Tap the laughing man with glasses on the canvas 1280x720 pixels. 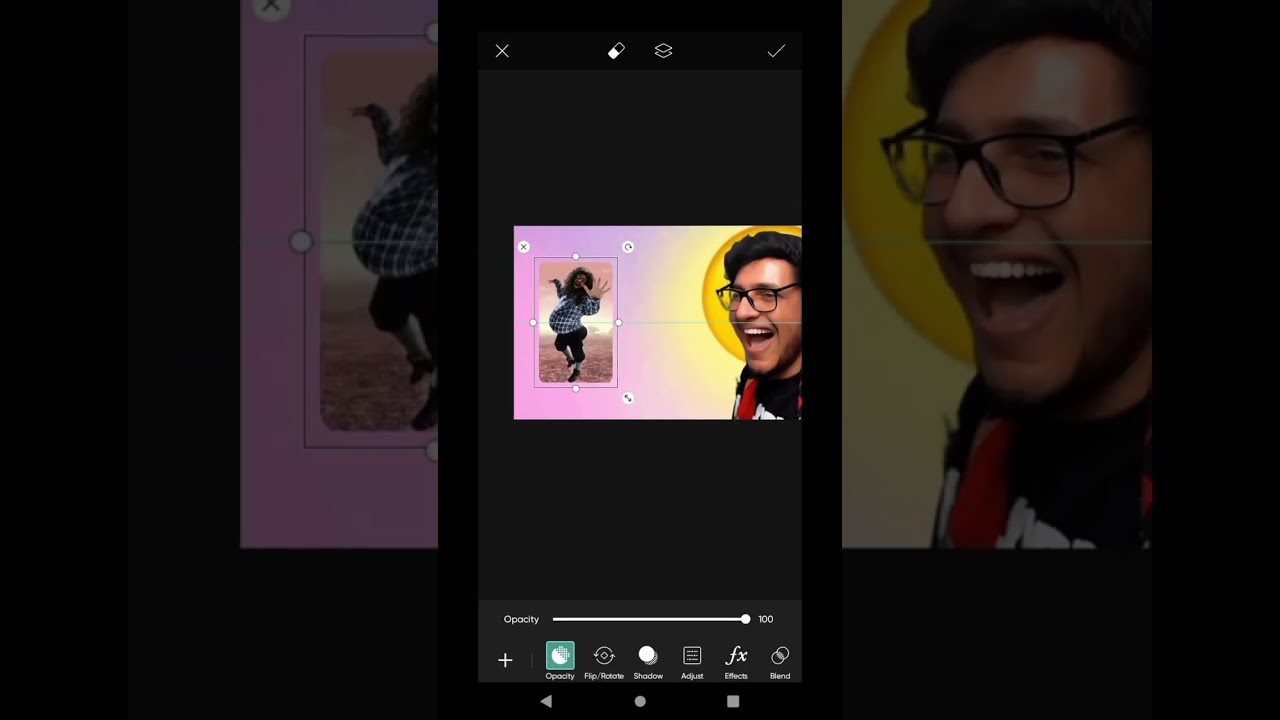pyautogui.click(x=760, y=325)
